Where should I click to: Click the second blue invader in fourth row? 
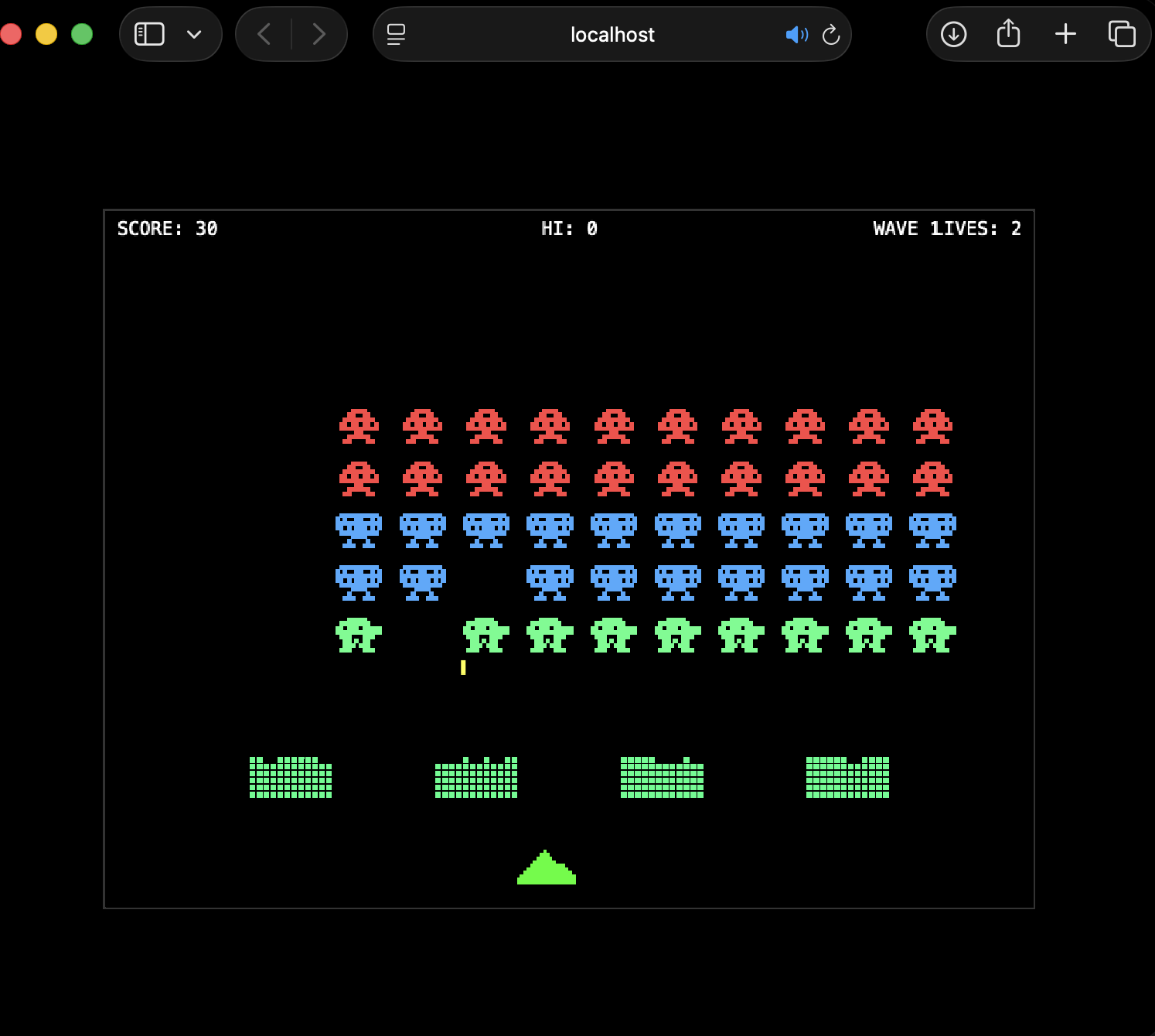pos(423,583)
